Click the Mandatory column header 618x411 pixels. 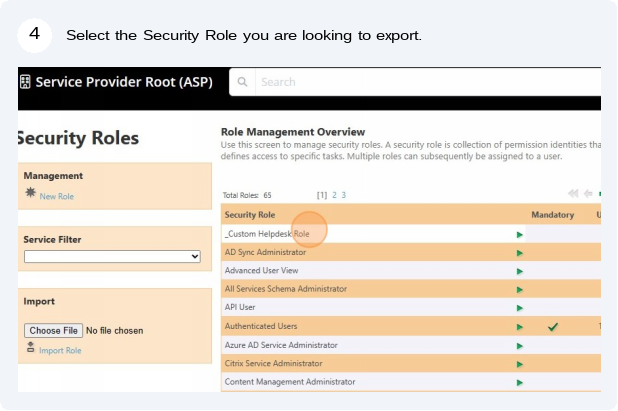coord(553,215)
